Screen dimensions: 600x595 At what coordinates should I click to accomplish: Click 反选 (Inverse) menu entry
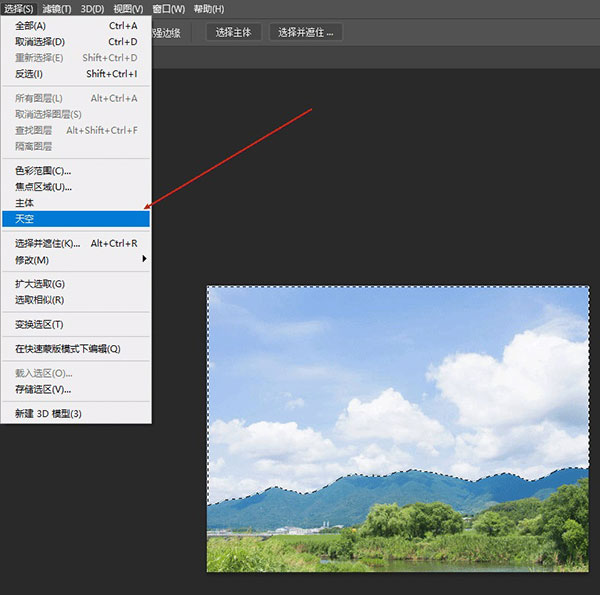click(x=29, y=74)
